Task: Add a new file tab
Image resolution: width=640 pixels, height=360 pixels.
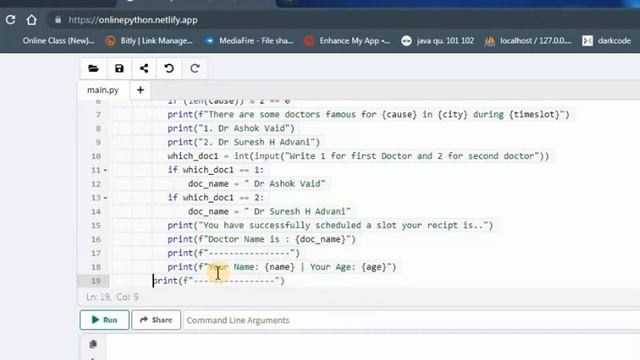Action: (x=140, y=90)
